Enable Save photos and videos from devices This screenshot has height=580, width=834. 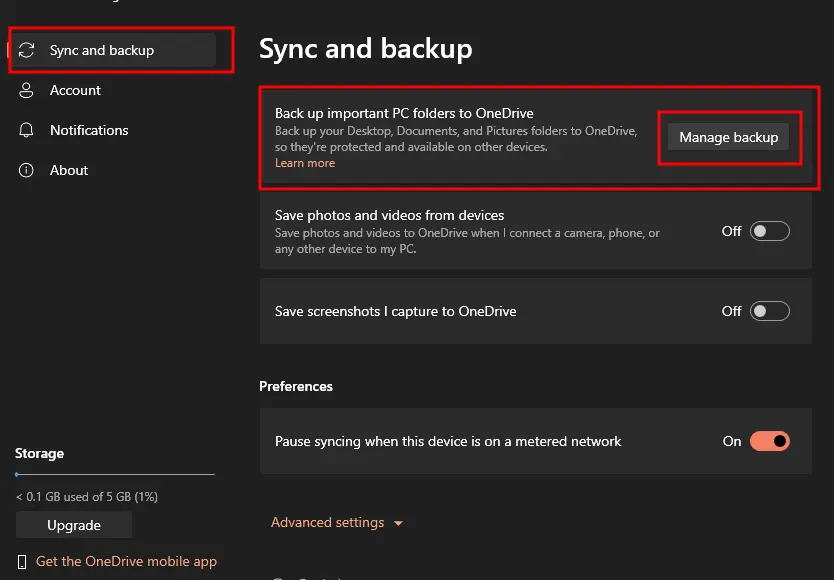[770, 231]
